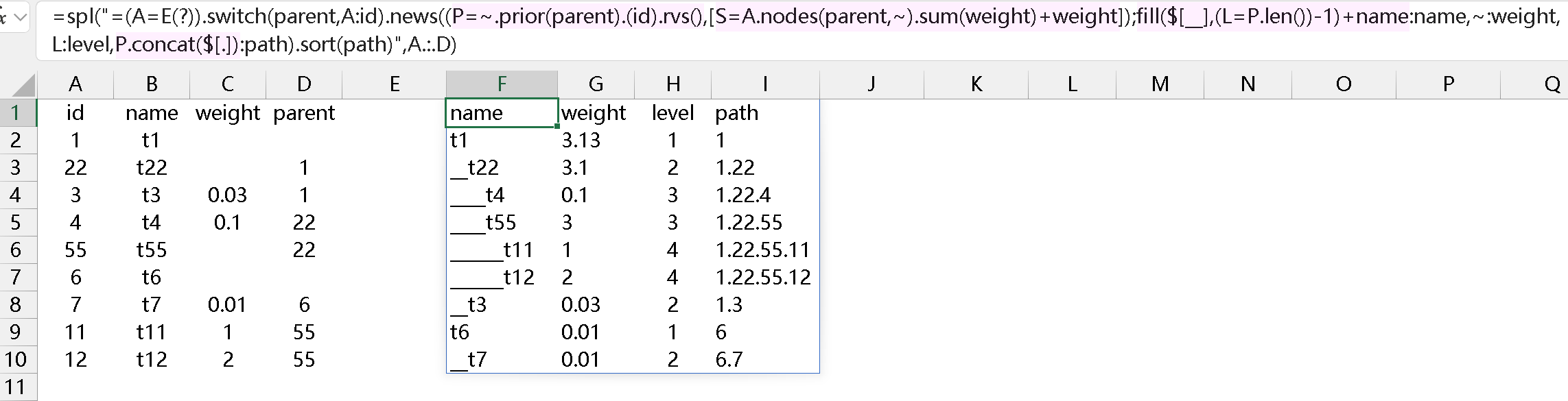
Task: Select column I header
Action: click(x=765, y=84)
